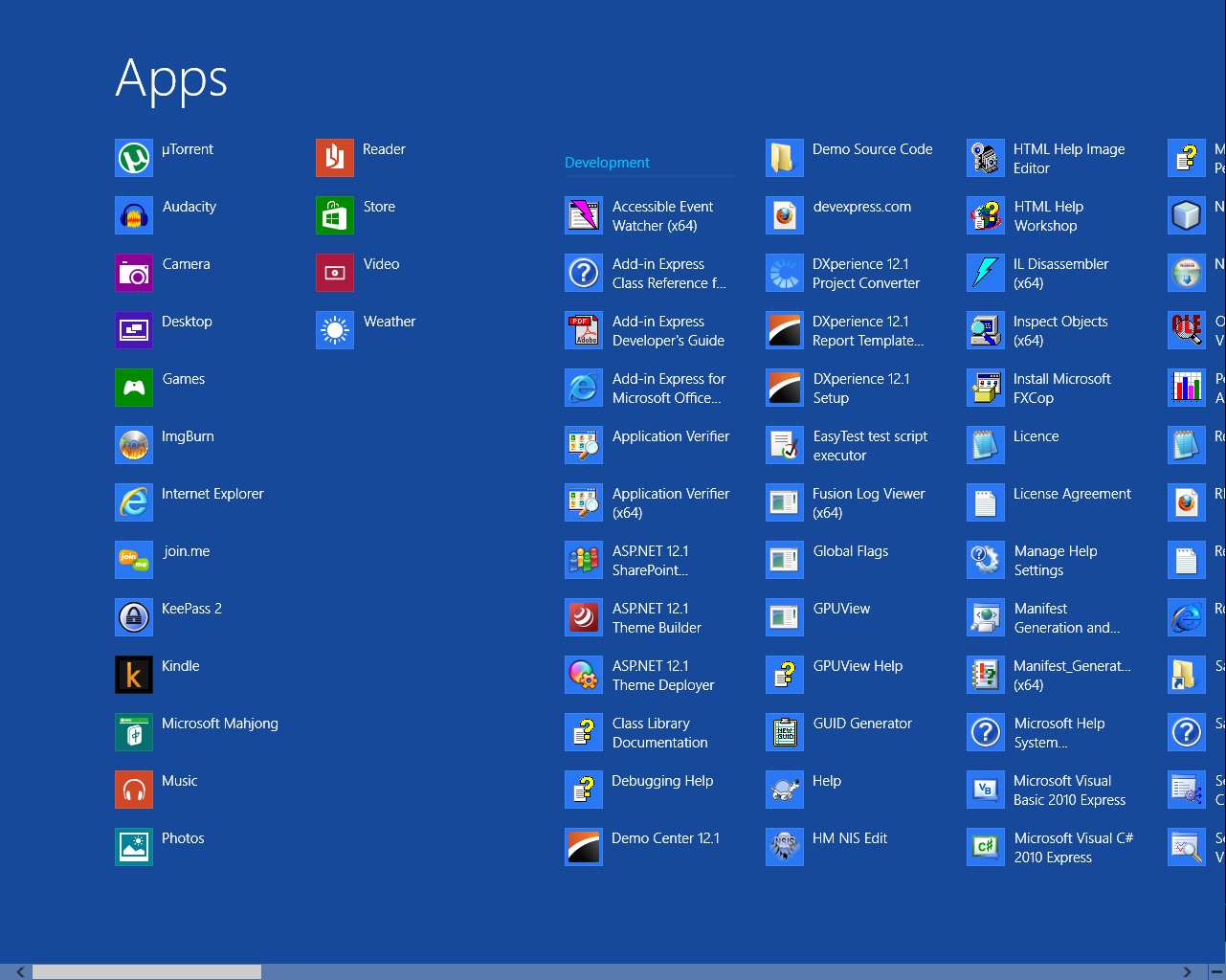The height and width of the screenshot is (980, 1226).
Task: Open the Global Flags label
Action: [x=851, y=551]
